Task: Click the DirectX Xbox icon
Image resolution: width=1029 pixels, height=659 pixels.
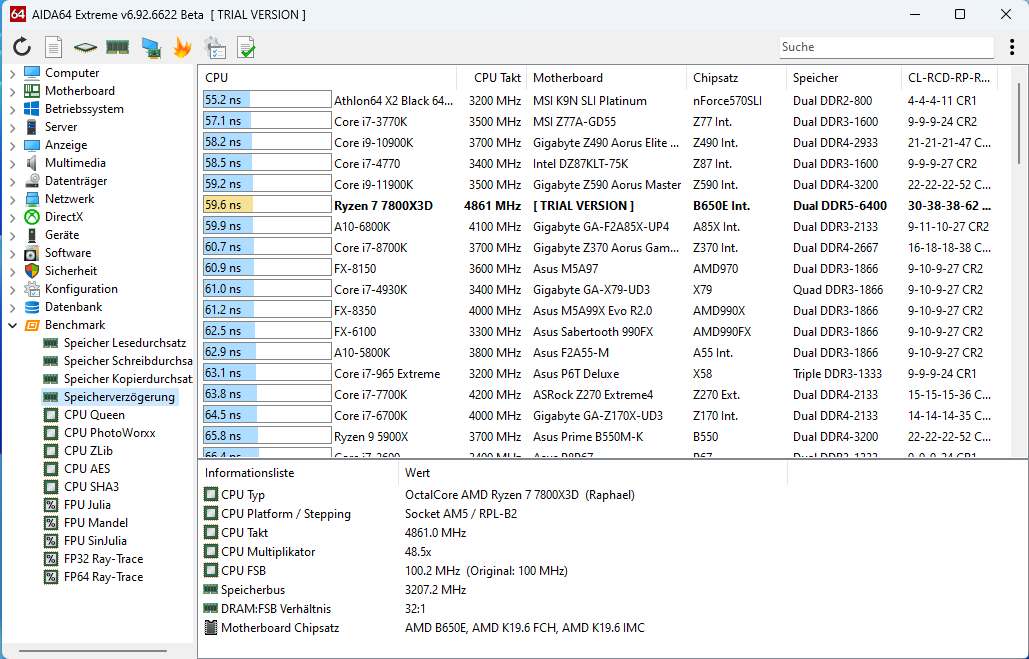Action: point(32,217)
